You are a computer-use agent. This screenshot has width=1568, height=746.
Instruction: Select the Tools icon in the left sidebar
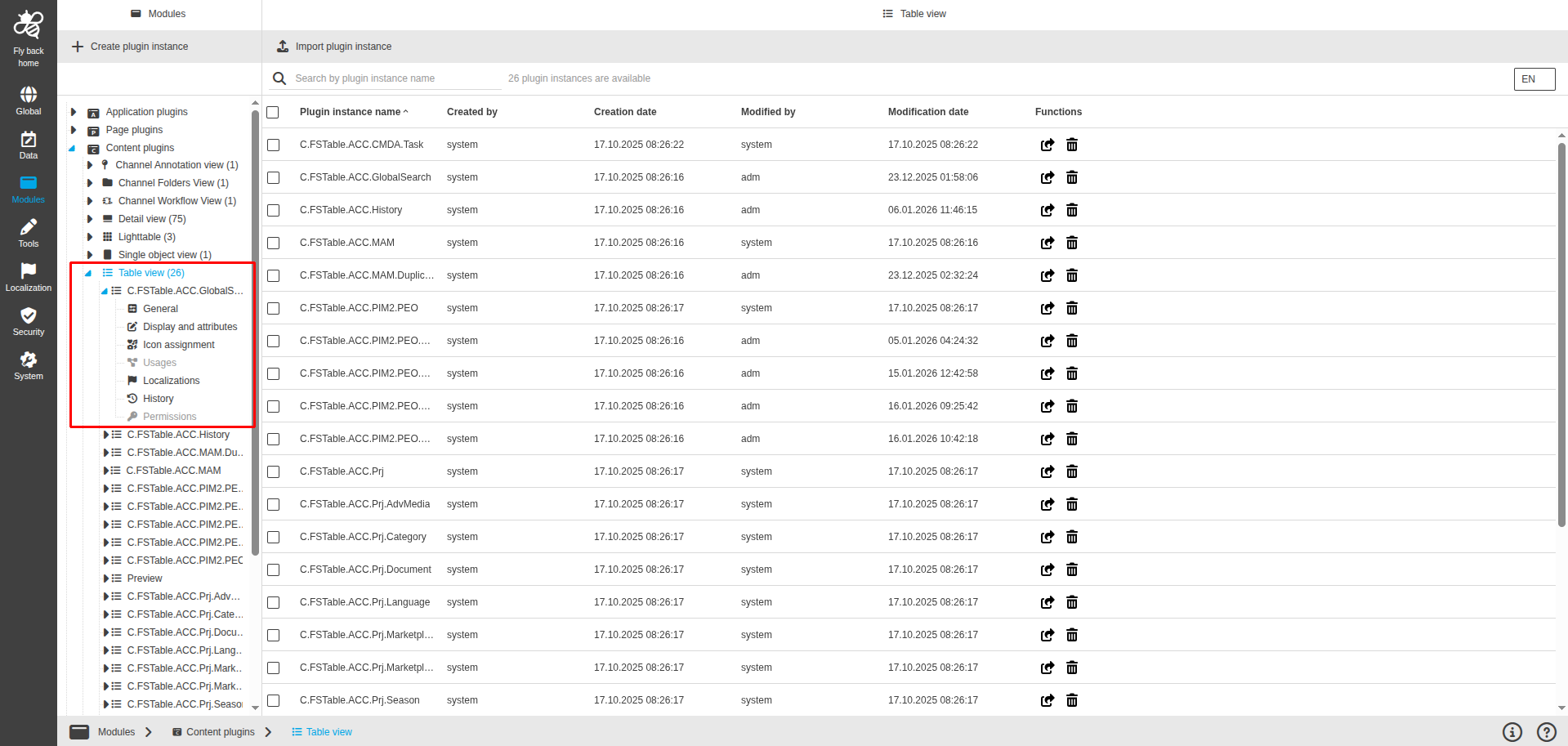(x=28, y=235)
